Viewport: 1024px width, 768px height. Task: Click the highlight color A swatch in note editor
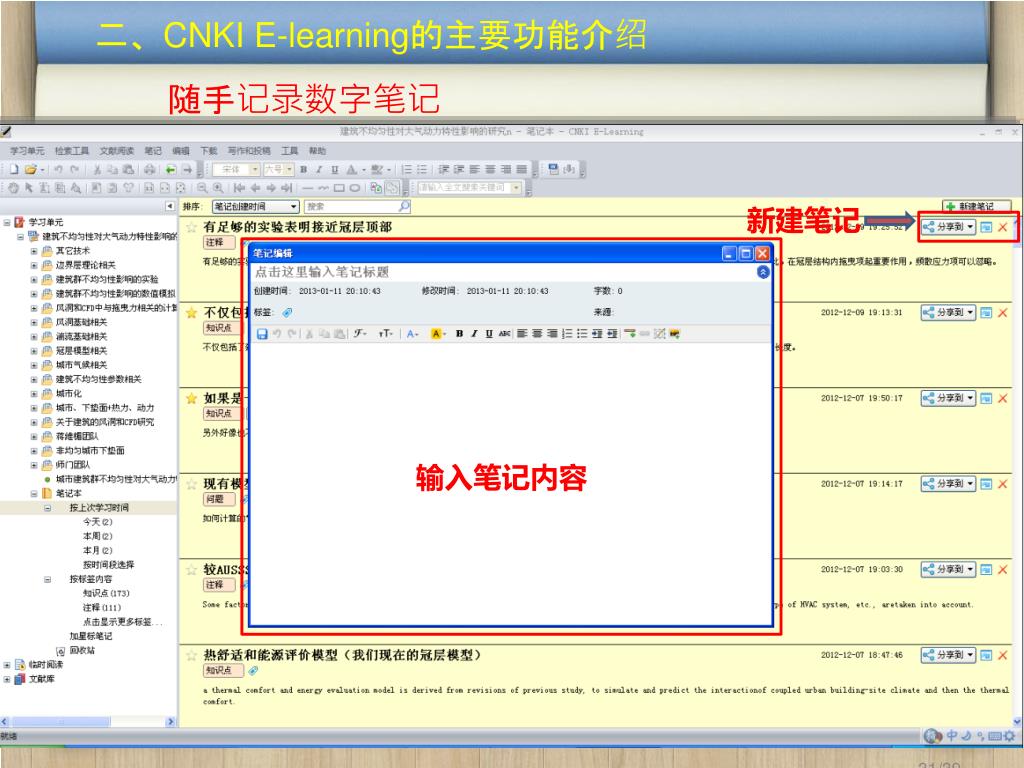point(436,334)
